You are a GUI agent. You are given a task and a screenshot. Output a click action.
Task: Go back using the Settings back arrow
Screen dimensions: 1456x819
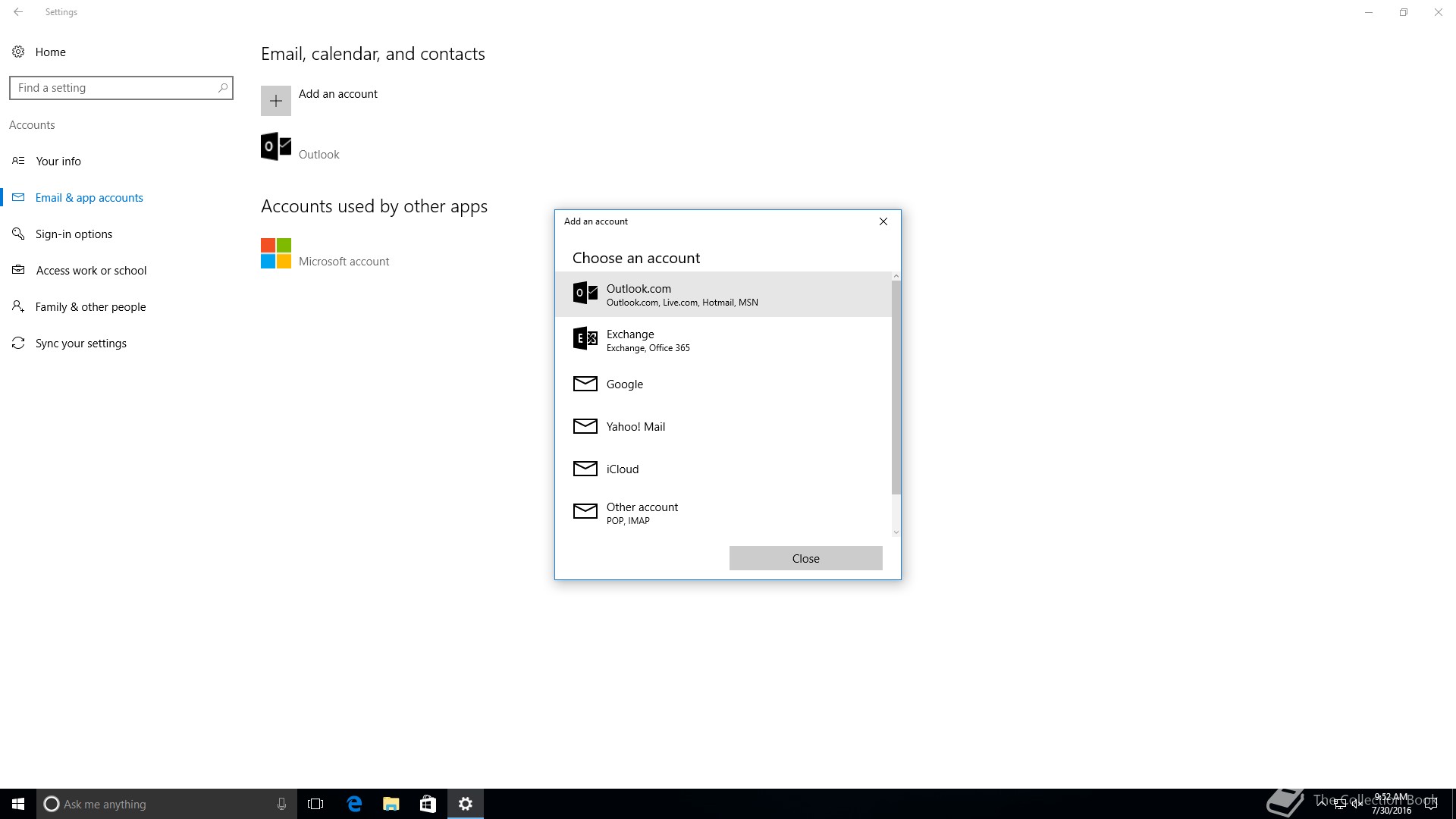coord(18,12)
